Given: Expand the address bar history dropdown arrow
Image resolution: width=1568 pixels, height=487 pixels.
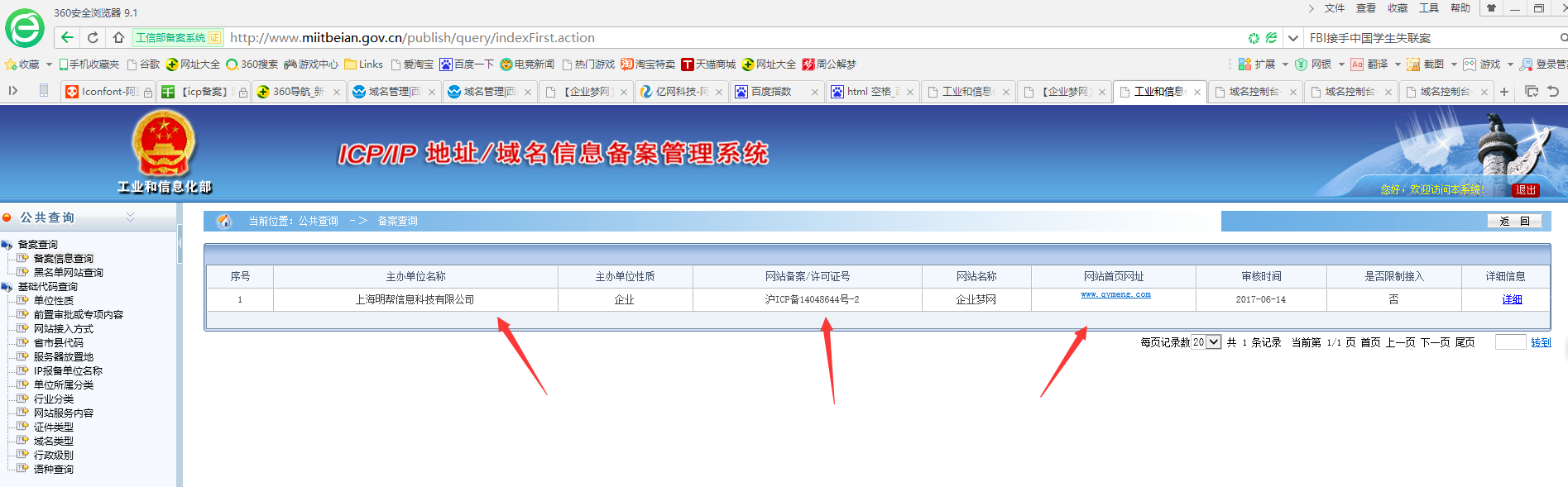Looking at the screenshot, I should [x=1292, y=38].
